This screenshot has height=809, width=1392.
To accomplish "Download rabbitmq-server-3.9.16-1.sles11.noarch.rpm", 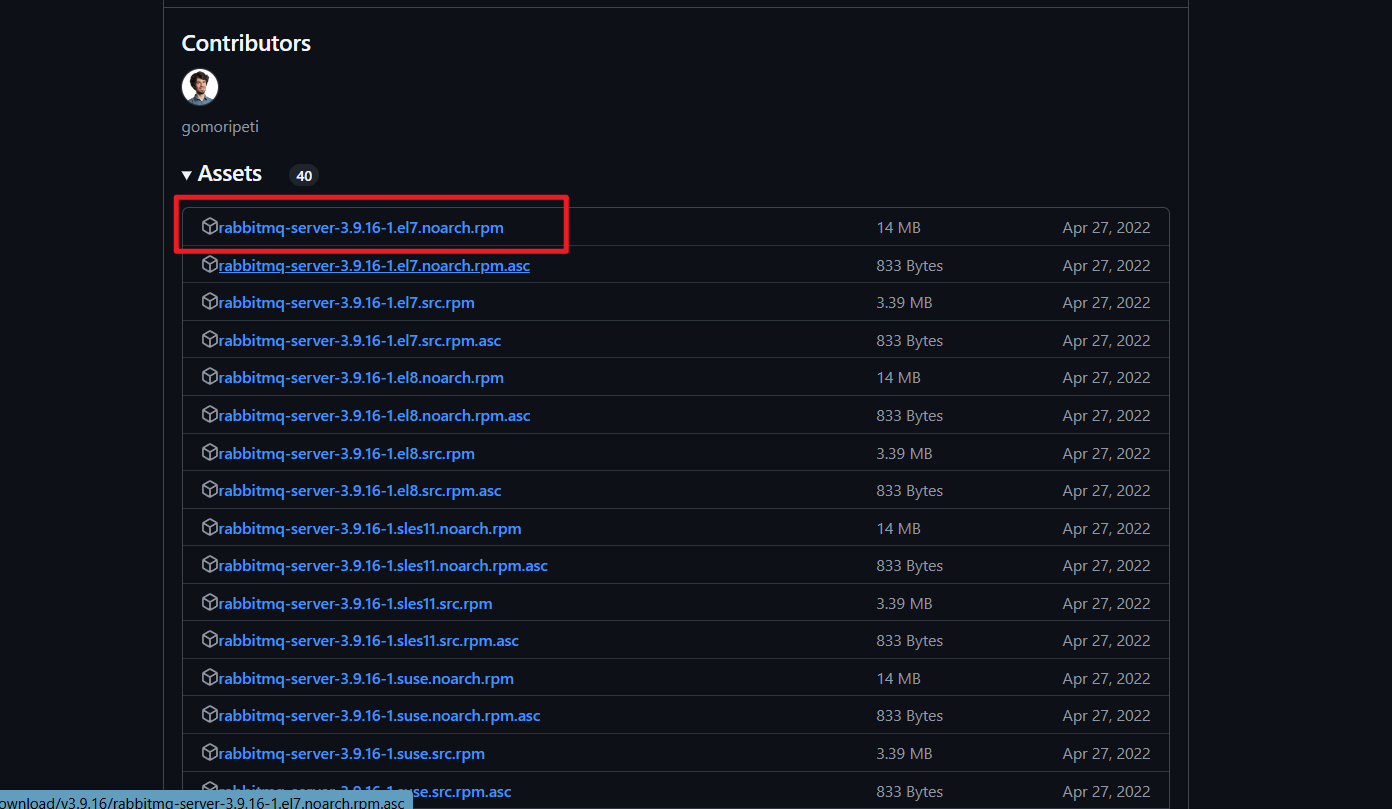I will coord(370,529).
